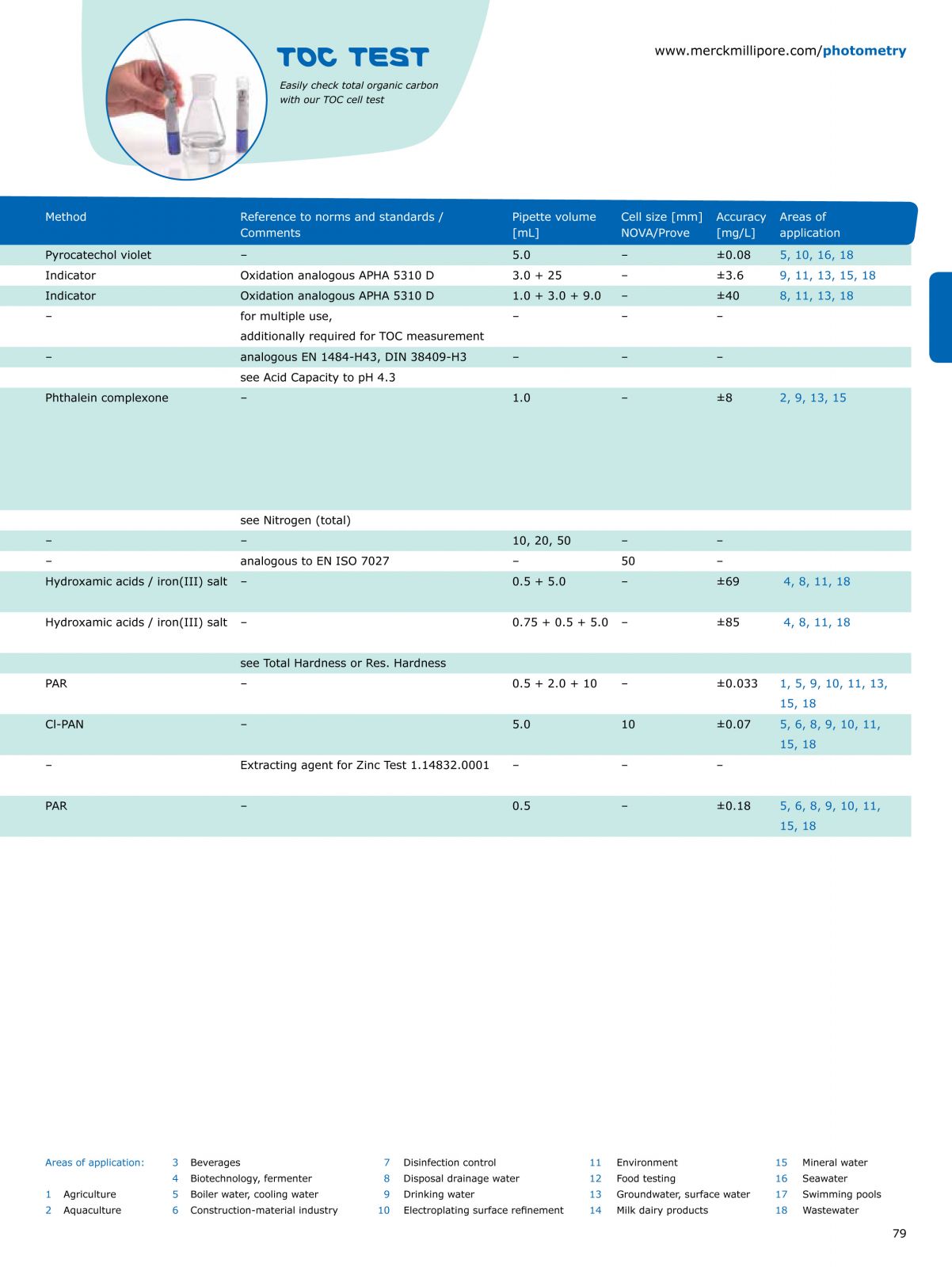This screenshot has width=952, height=1267.
Task: Click the Method column header
Action: click(66, 217)
